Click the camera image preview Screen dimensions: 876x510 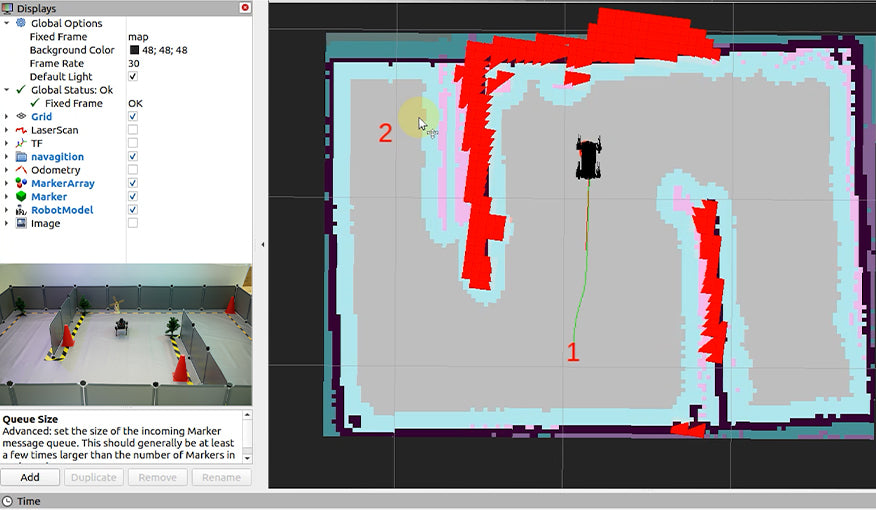(x=125, y=334)
